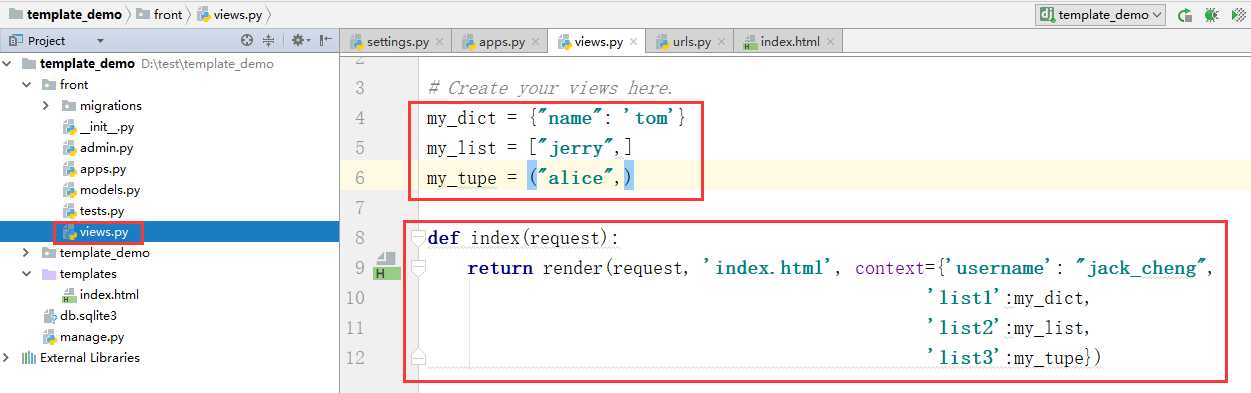The height and width of the screenshot is (393, 1251).
Task: Collapse the front folder
Action: [x=28, y=84]
